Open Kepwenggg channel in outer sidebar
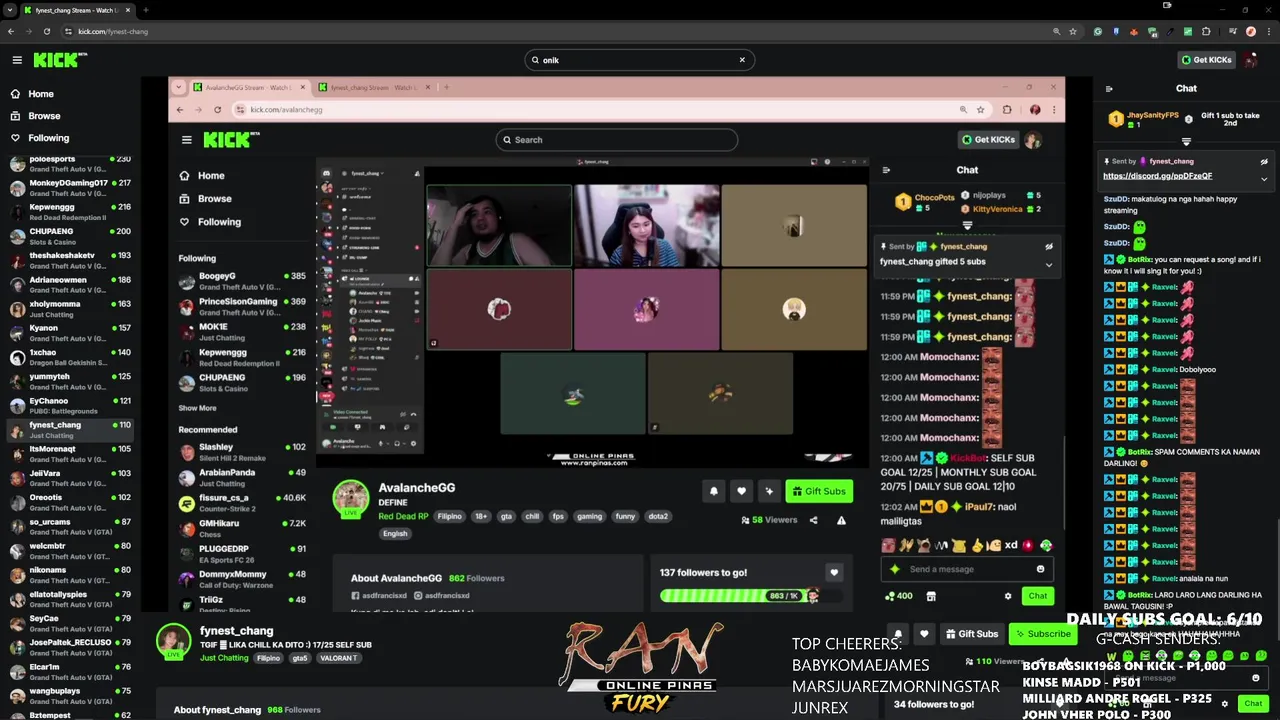The width and height of the screenshot is (1280, 720). [68, 212]
